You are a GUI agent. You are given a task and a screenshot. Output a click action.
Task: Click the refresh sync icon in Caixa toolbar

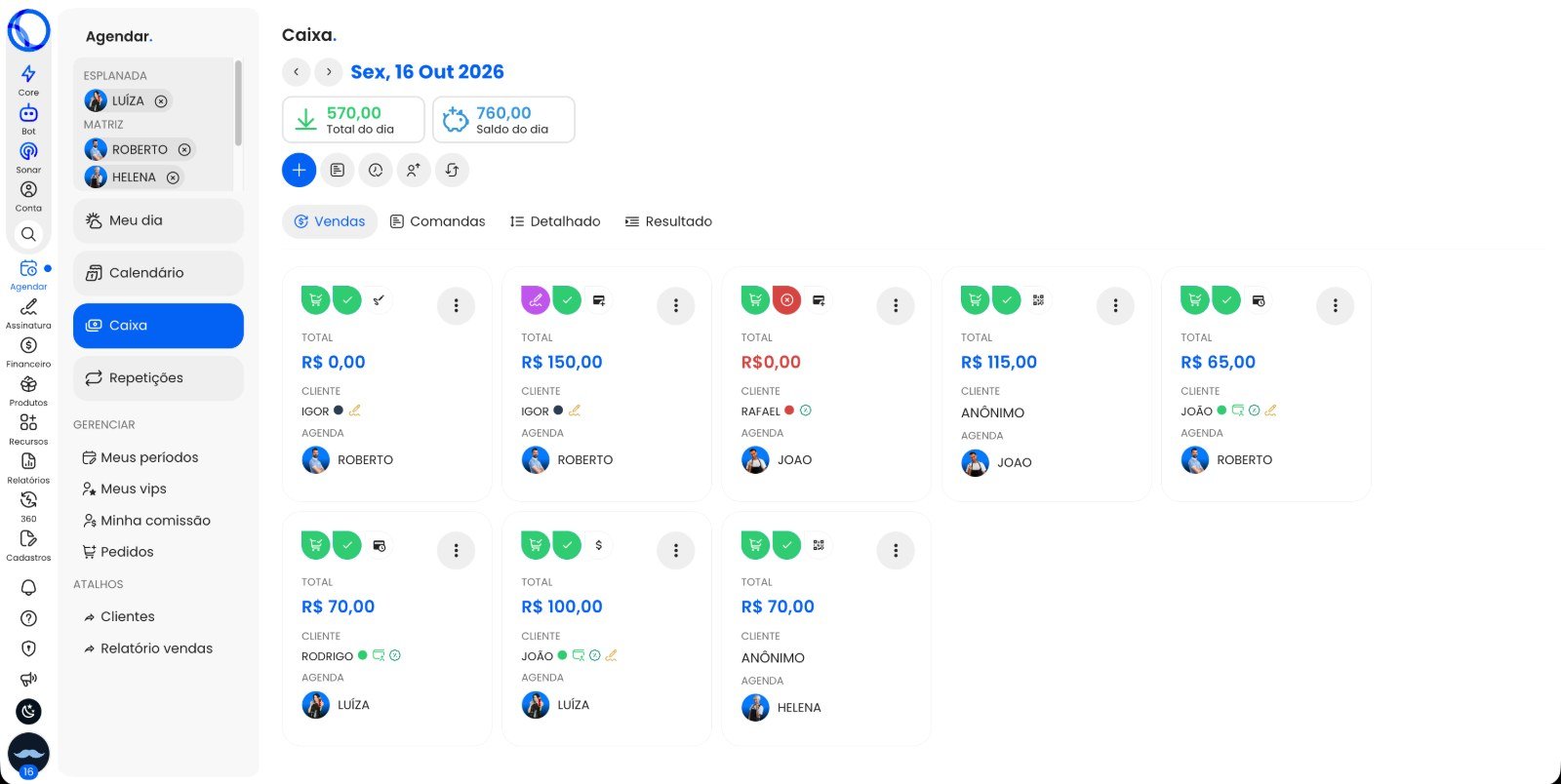(452, 170)
